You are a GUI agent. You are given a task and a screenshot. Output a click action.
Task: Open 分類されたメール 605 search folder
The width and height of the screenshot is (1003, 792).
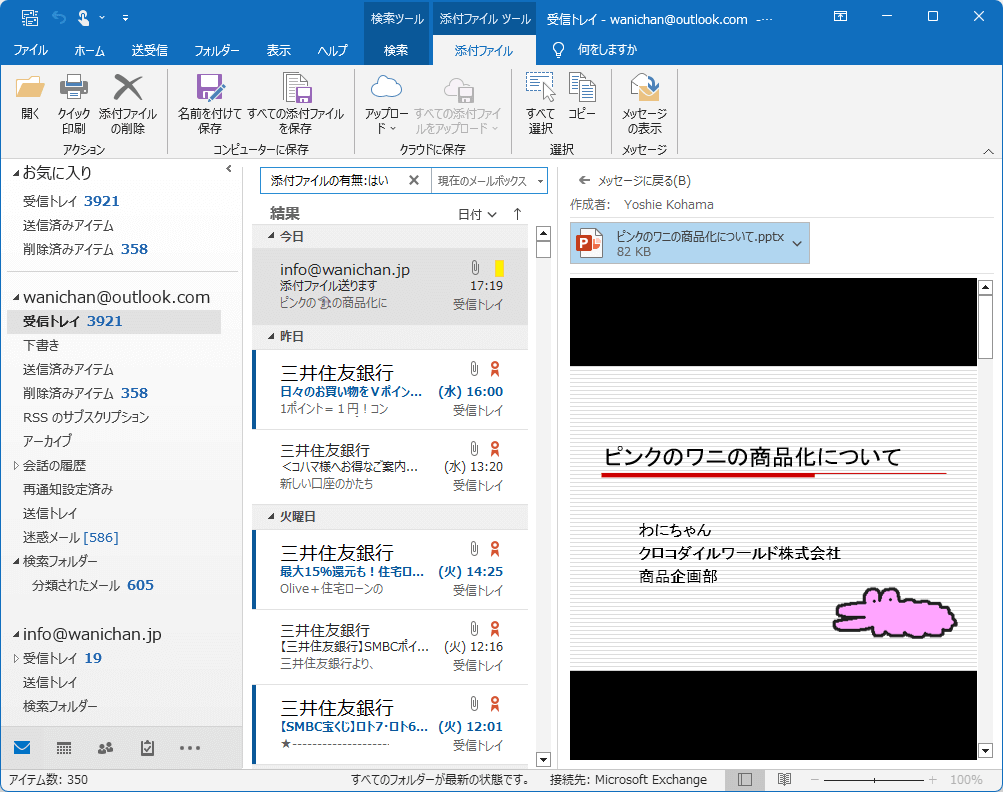click(x=93, y=585)
